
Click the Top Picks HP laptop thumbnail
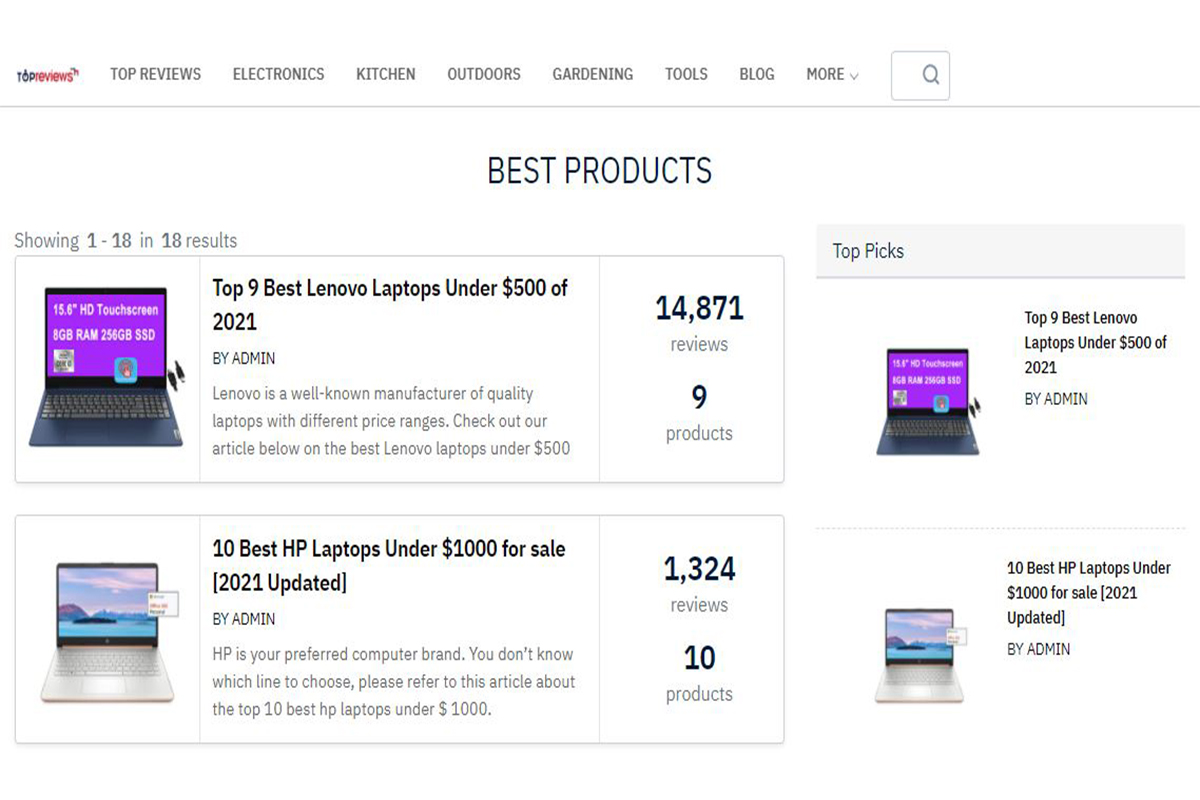click(x=921, y=655)
